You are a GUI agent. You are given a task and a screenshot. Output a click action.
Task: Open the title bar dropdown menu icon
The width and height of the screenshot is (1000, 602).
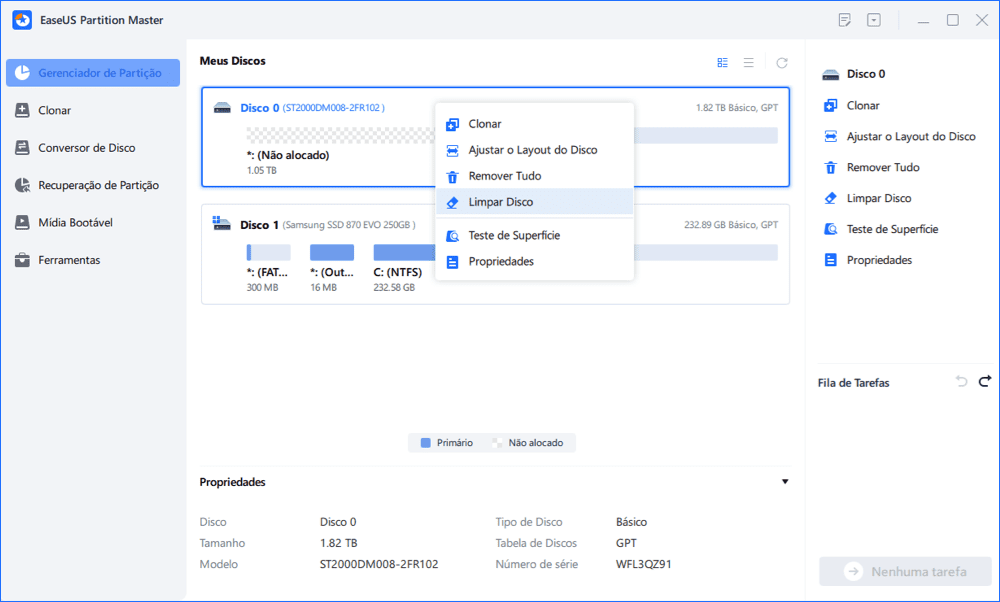874,20
